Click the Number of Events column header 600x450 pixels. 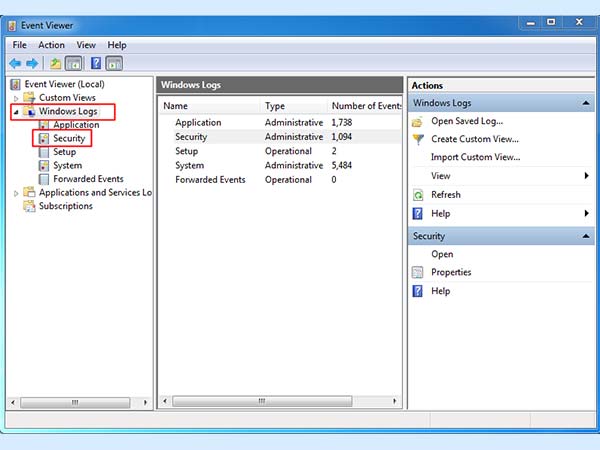click(366, 106)
